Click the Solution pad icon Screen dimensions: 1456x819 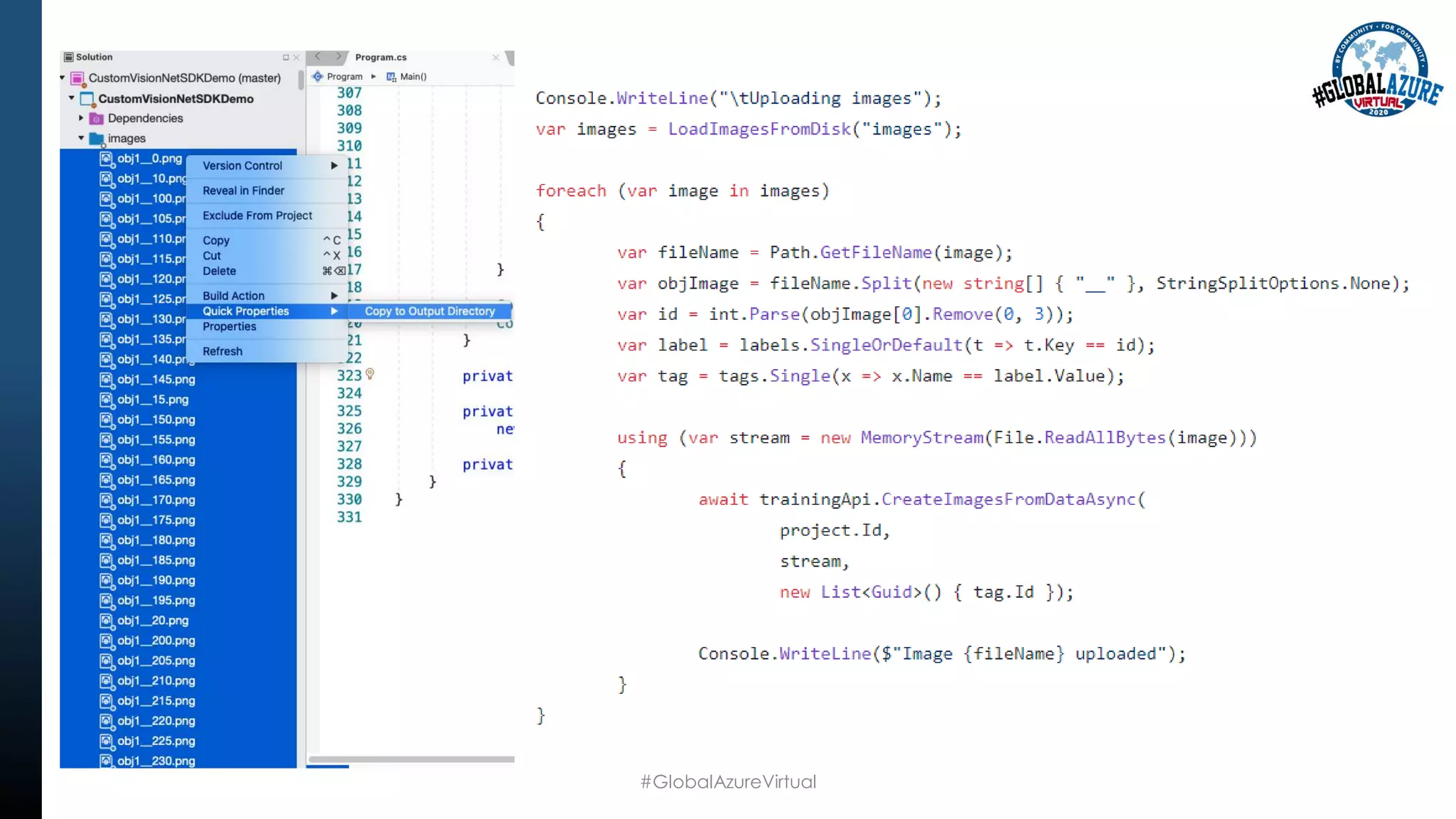[x=68, y=57]
